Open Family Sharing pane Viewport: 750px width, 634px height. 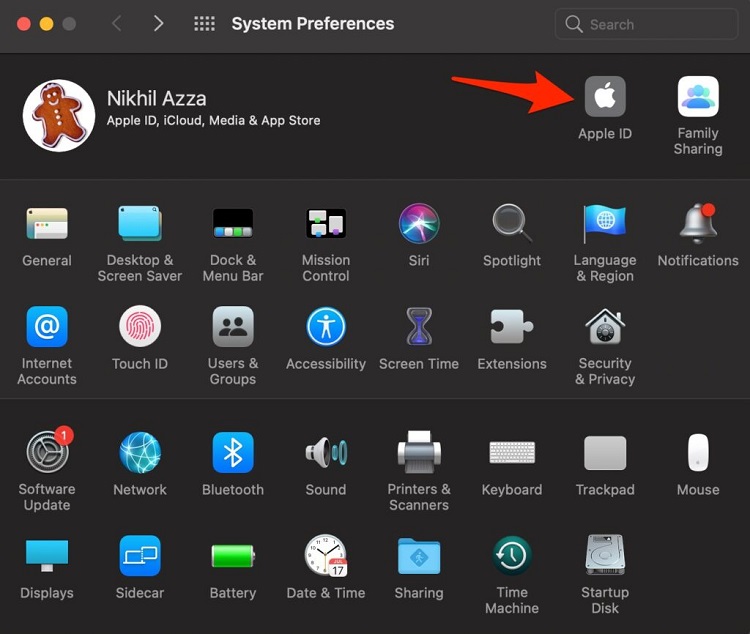tap(697, 97)
